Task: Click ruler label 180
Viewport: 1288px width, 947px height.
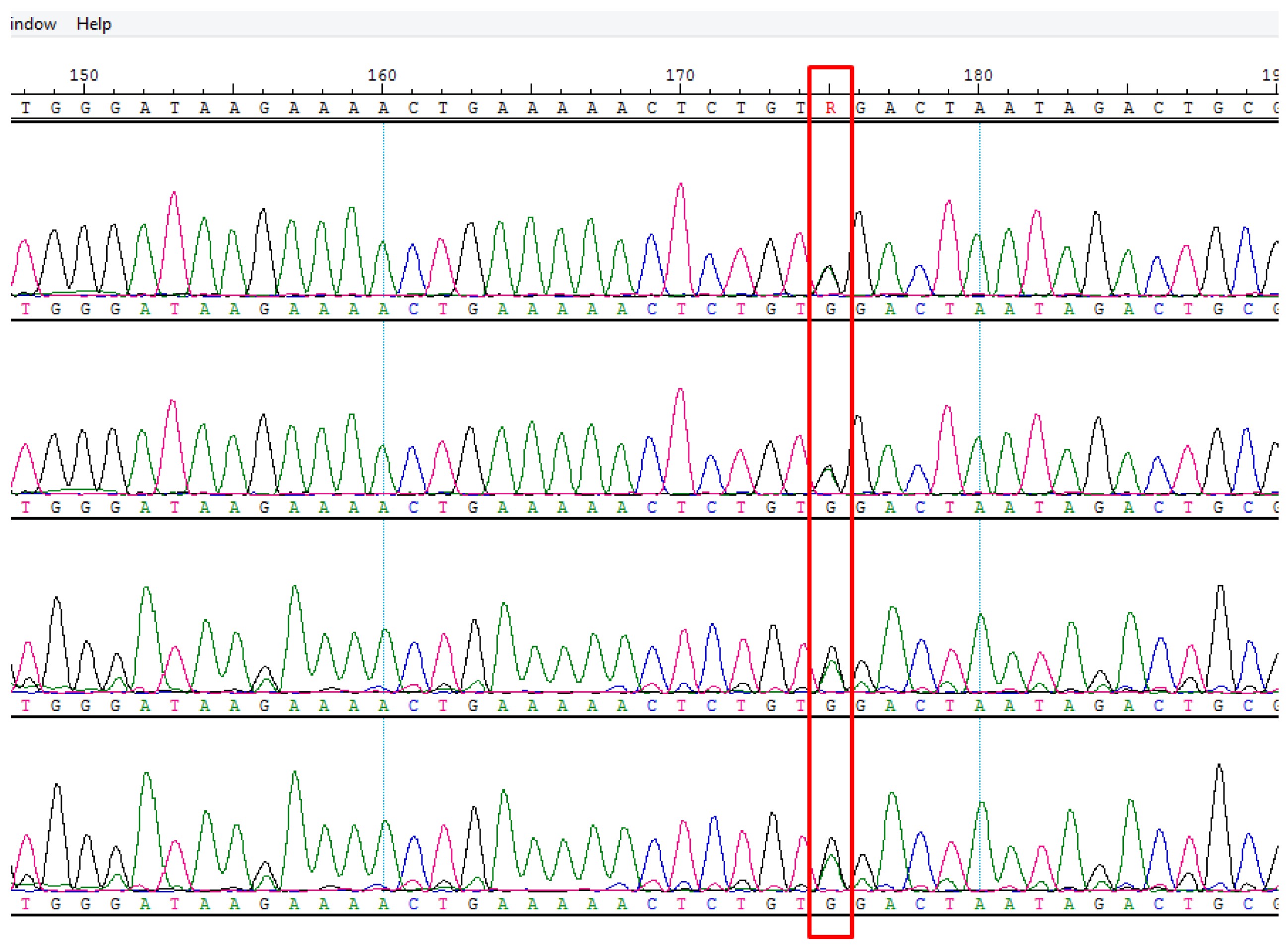Action: (x=979, y=75)
